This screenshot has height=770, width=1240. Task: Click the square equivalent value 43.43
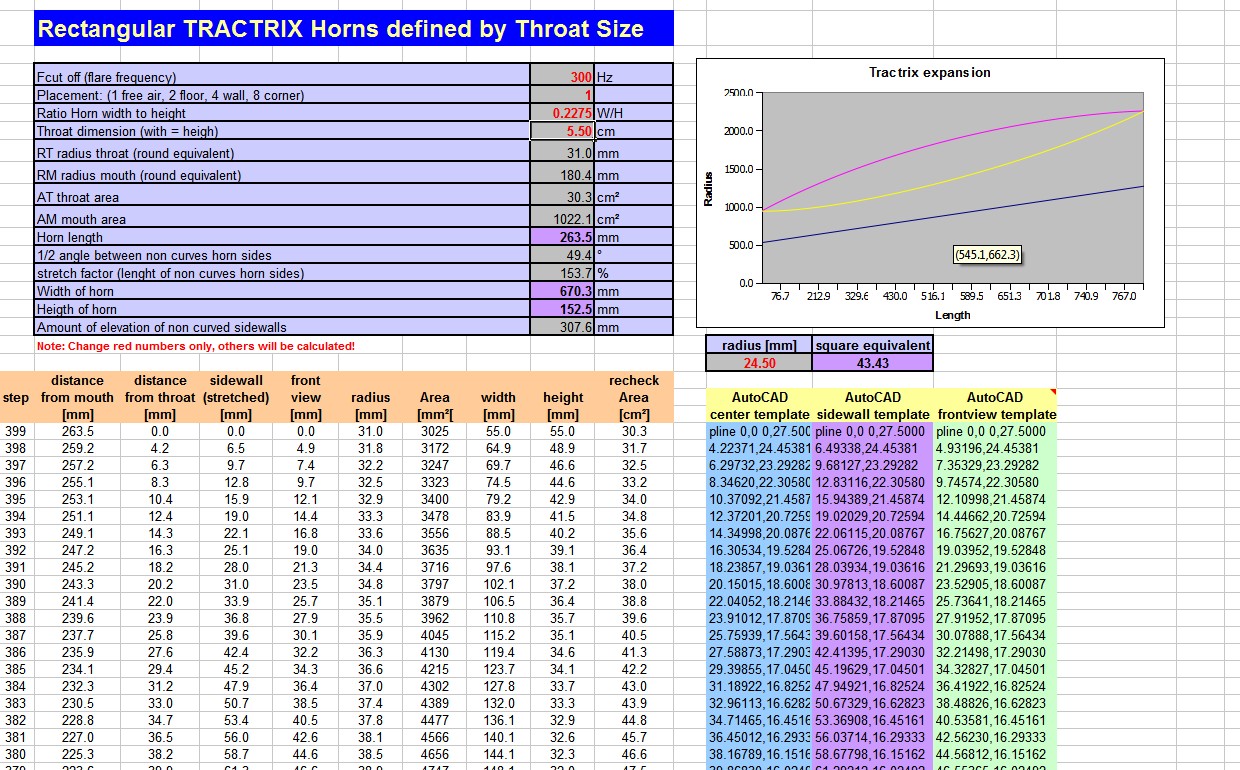click(873, 363)
